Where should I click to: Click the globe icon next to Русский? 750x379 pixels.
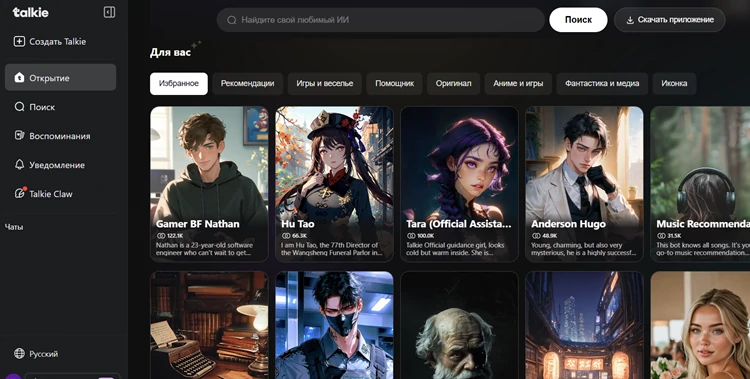(19, 354)
